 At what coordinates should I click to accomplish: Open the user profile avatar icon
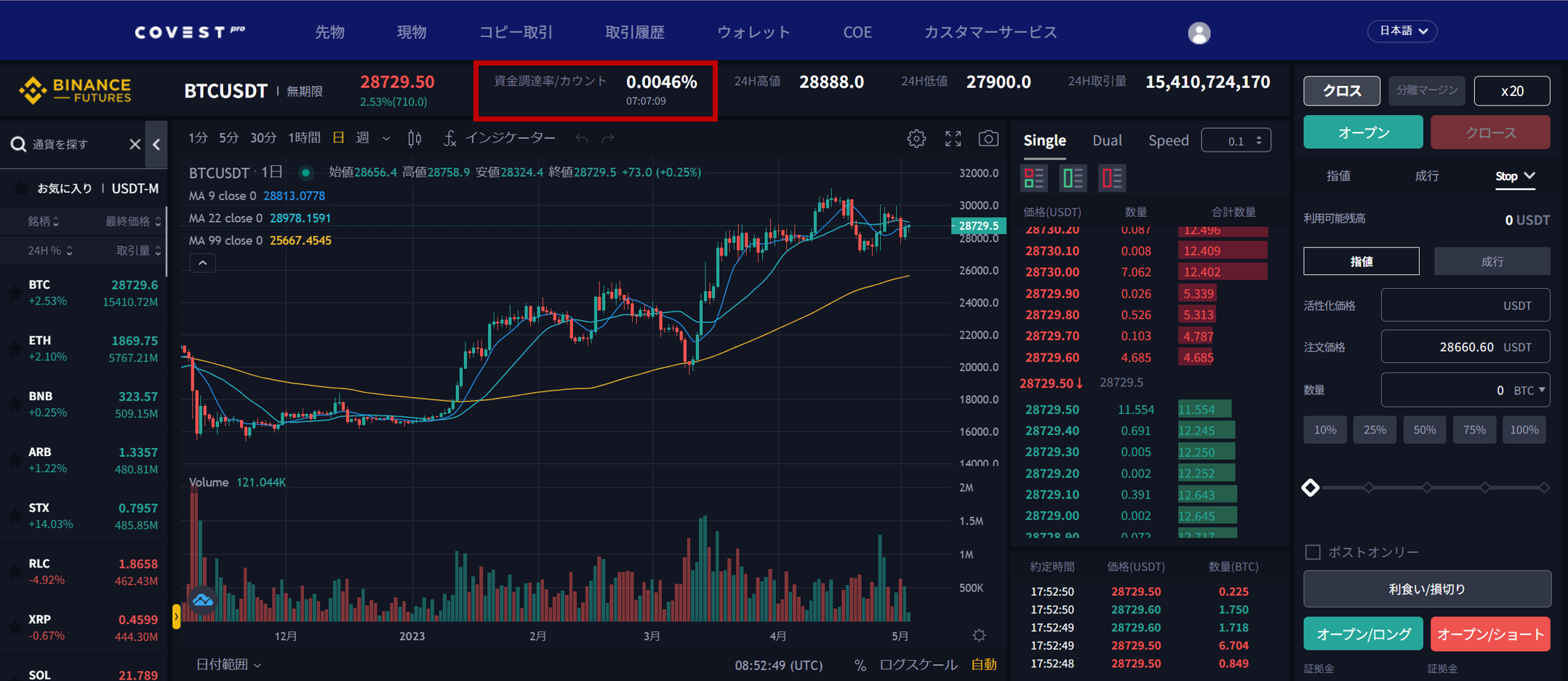tap(1199, 33)
